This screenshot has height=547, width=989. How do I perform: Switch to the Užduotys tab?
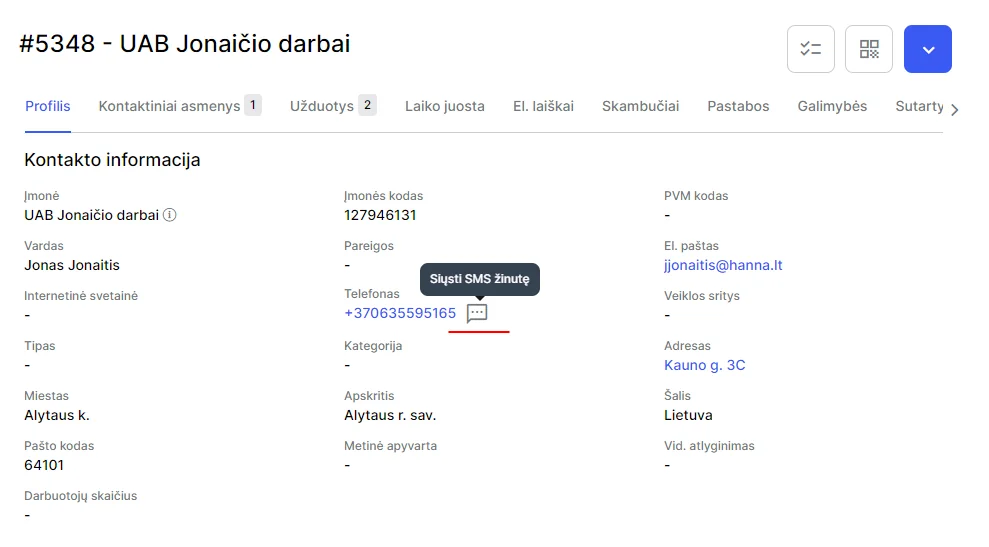coord(333,106)
